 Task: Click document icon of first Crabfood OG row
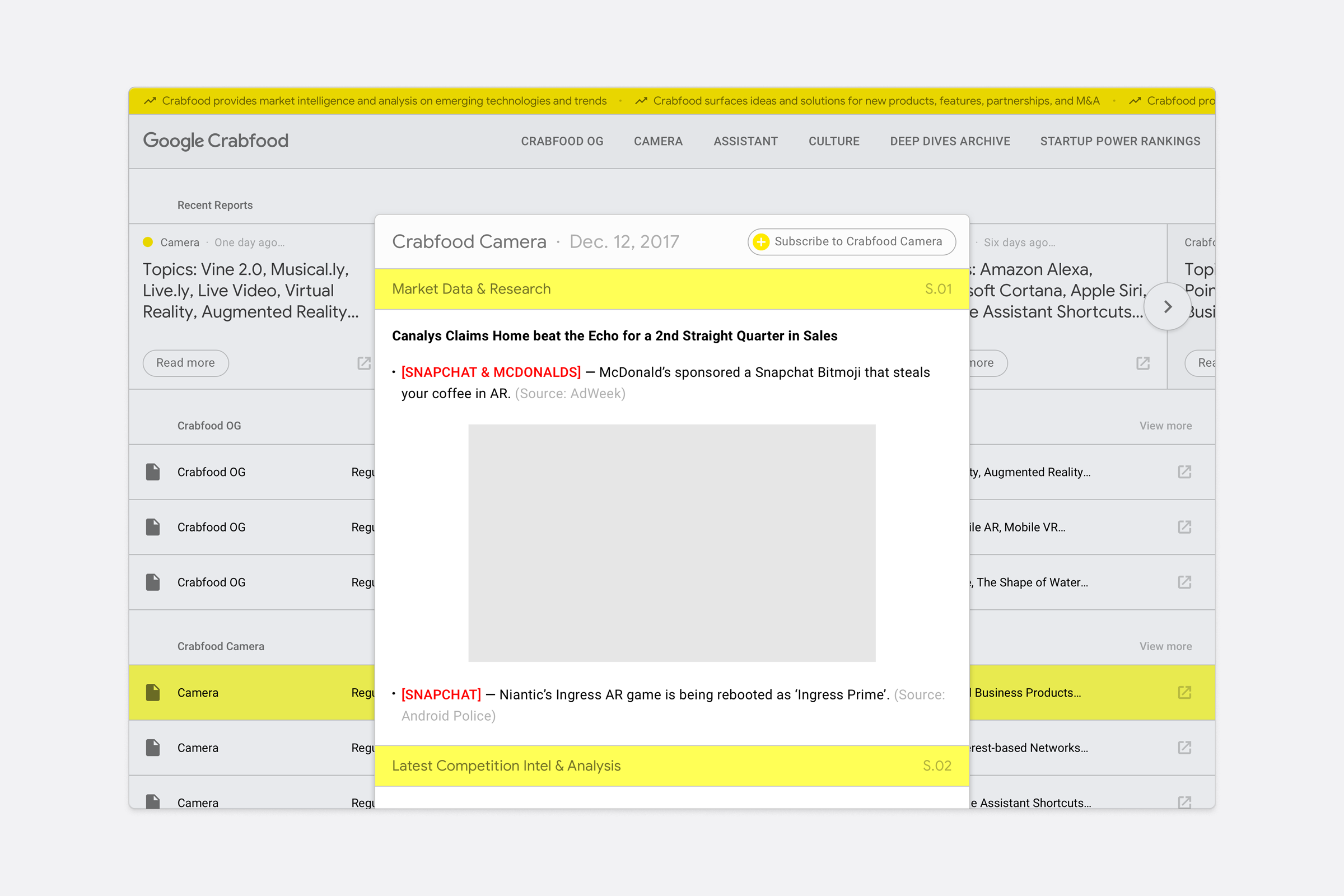(152, 472)
